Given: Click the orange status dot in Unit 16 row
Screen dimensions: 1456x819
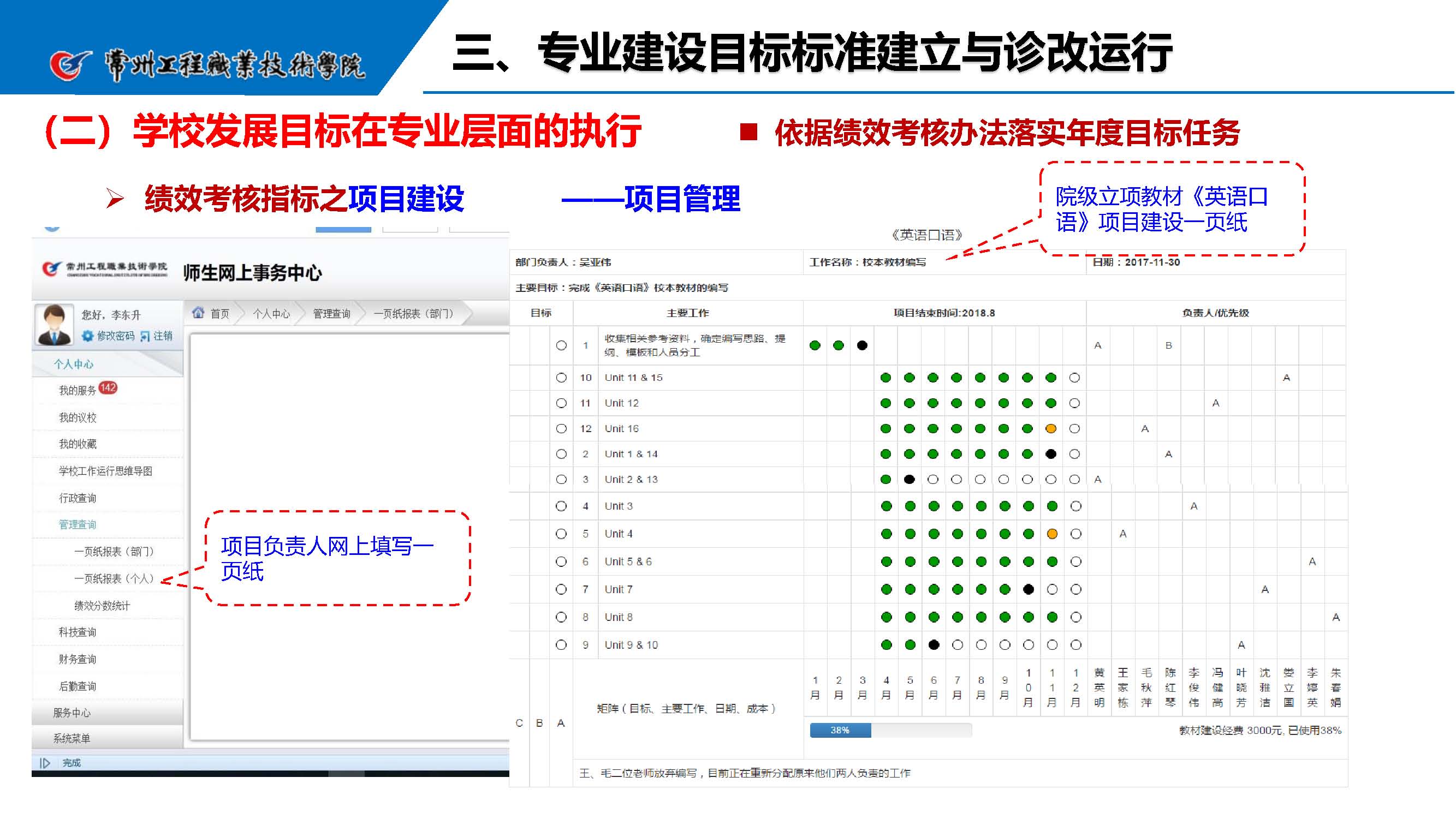Looking at the screenshot, I should pyautogui.click(x=1051, y=429).
